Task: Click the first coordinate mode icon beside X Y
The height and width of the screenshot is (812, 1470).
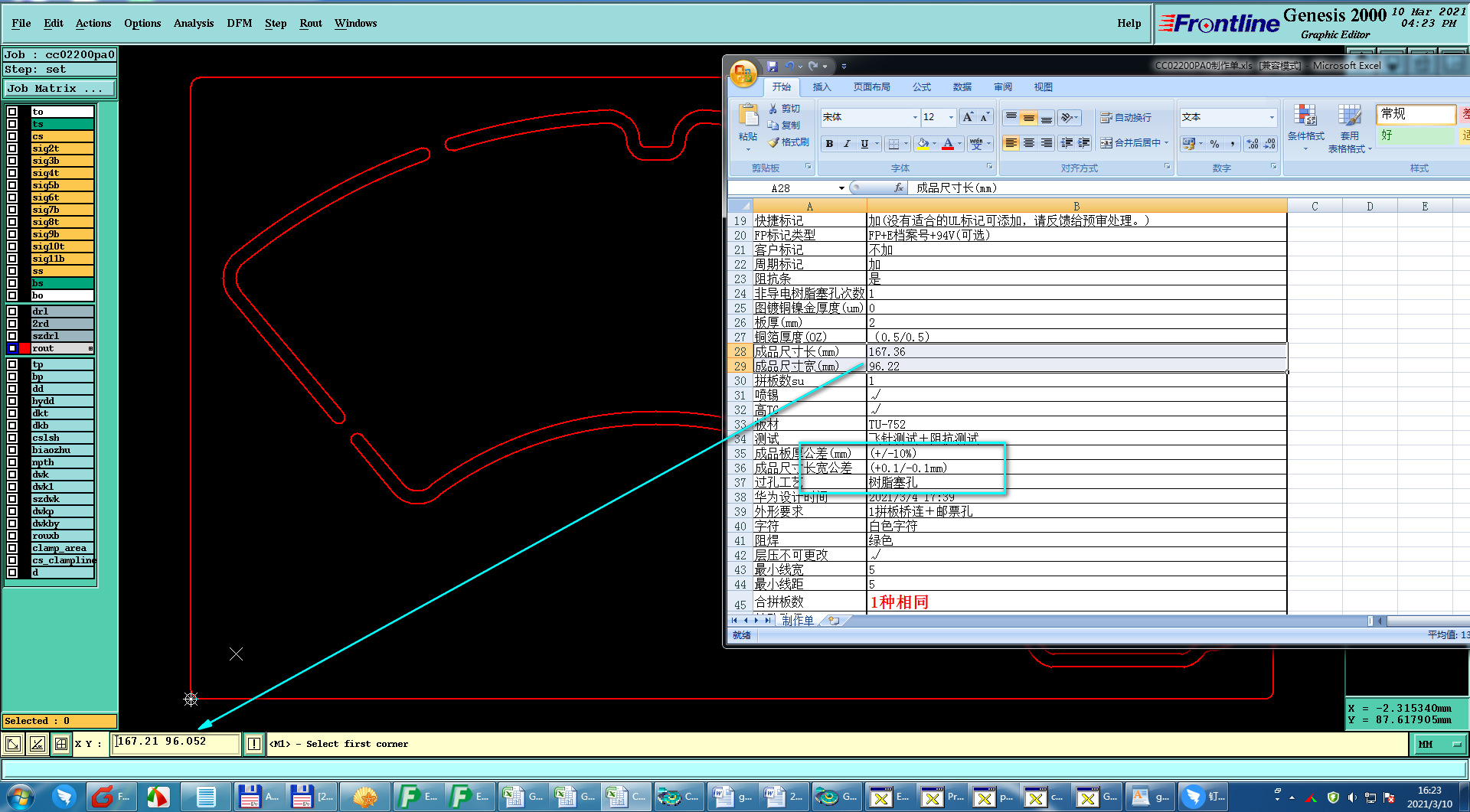Action: point(13,743)
